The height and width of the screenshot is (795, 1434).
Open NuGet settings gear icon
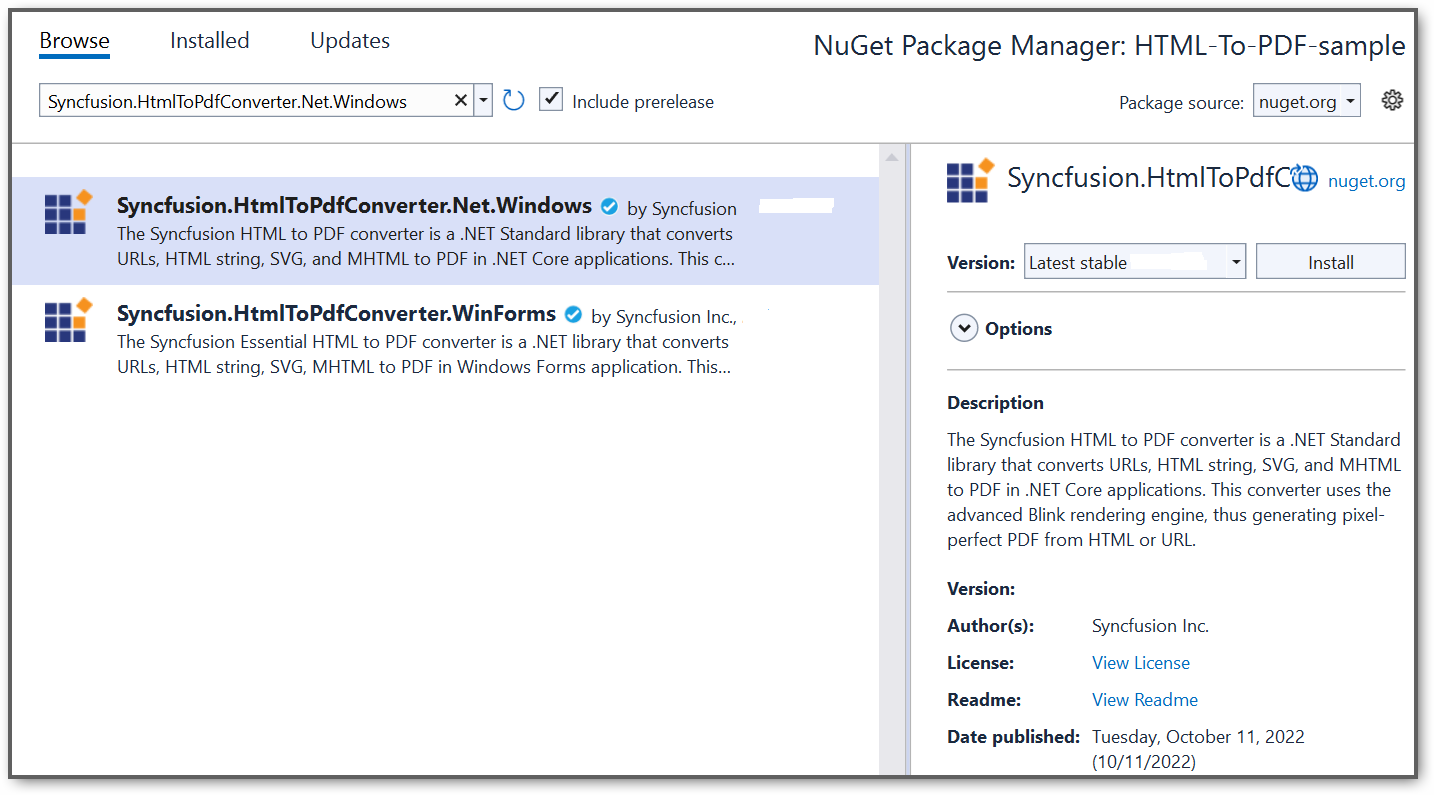[1392, 100]
